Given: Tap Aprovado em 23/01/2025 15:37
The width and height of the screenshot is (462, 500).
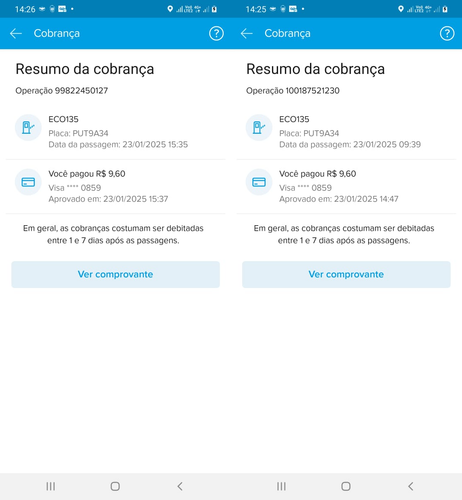Looking at the screenshot, I should tap(108, 199).
